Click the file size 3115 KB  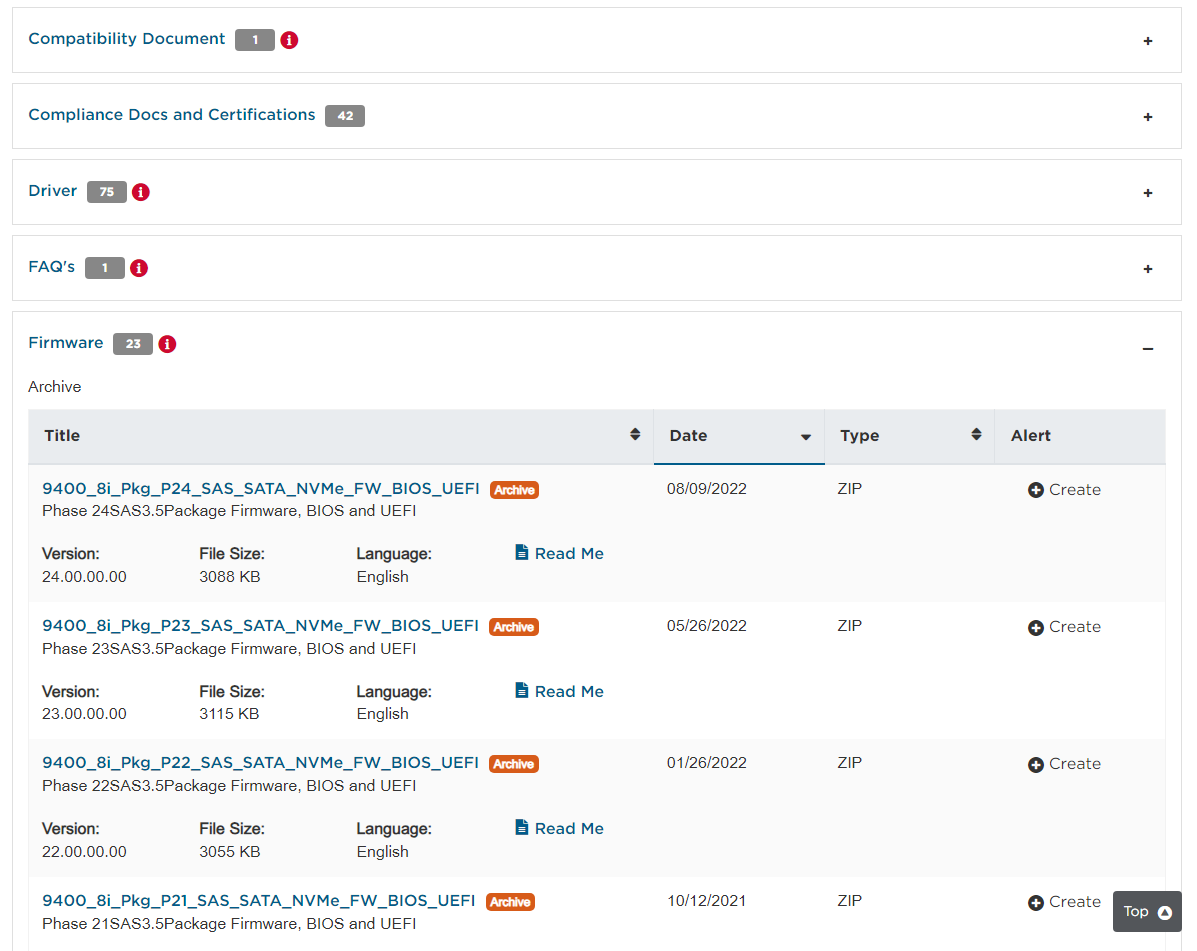(229, 714)
